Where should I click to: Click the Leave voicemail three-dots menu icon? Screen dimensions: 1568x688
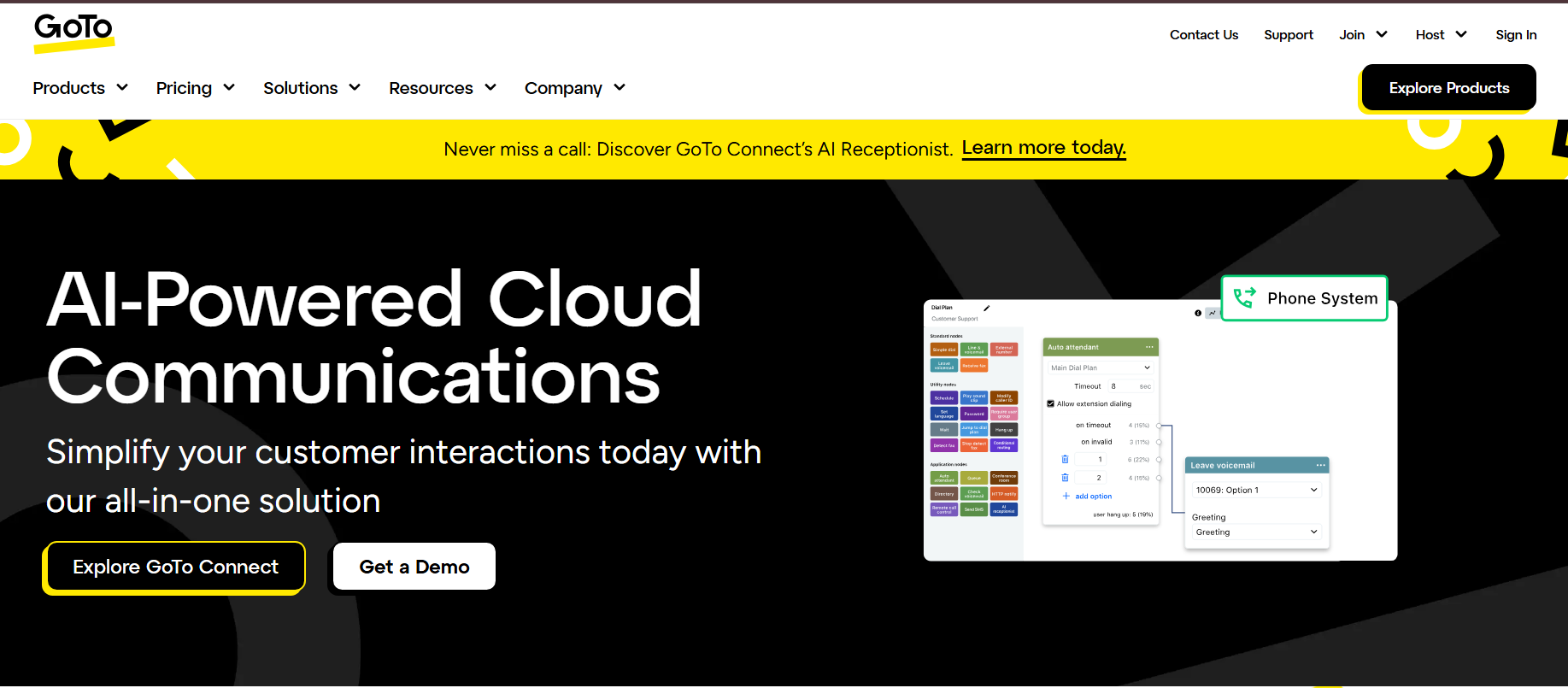(x=1321, y=465)
